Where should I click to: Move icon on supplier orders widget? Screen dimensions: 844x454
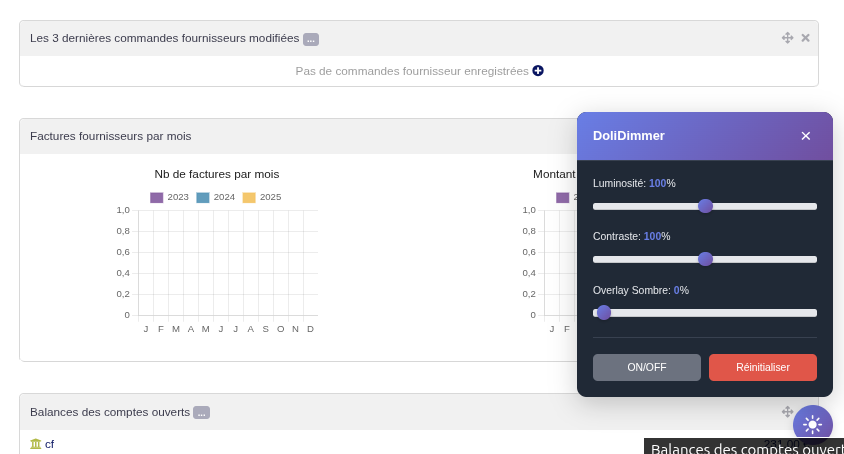coord(787,38)
